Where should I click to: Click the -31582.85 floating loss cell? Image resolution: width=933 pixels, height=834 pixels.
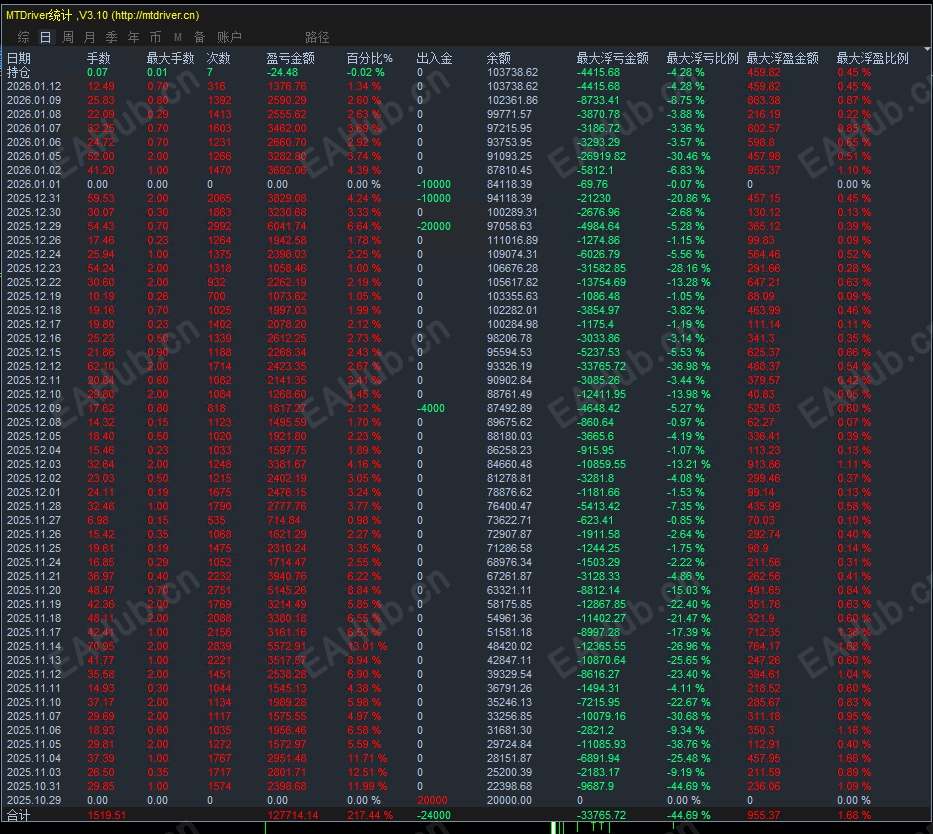tap(601, 268)
